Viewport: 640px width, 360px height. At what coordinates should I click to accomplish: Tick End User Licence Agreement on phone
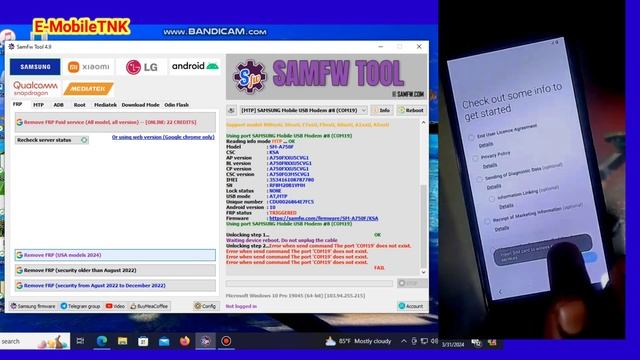coord(471,138)
